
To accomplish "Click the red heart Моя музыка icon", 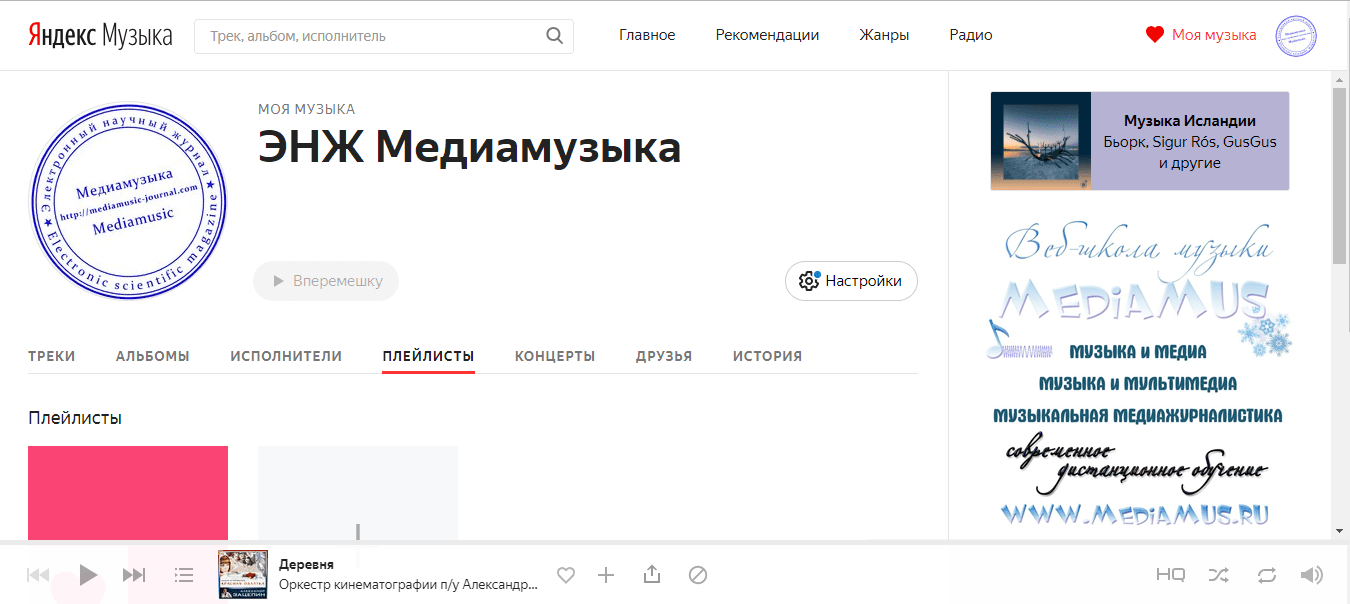I will pos(1155,35).
